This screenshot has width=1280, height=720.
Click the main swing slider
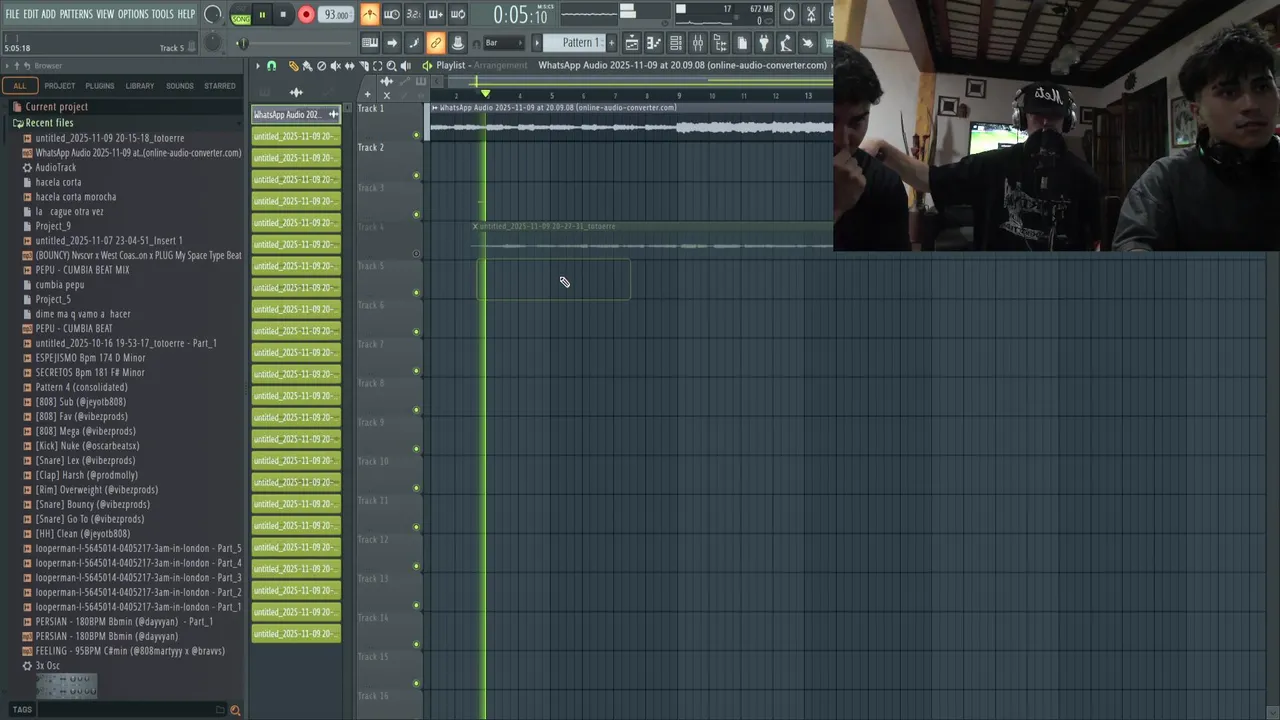tap(242, 43)
